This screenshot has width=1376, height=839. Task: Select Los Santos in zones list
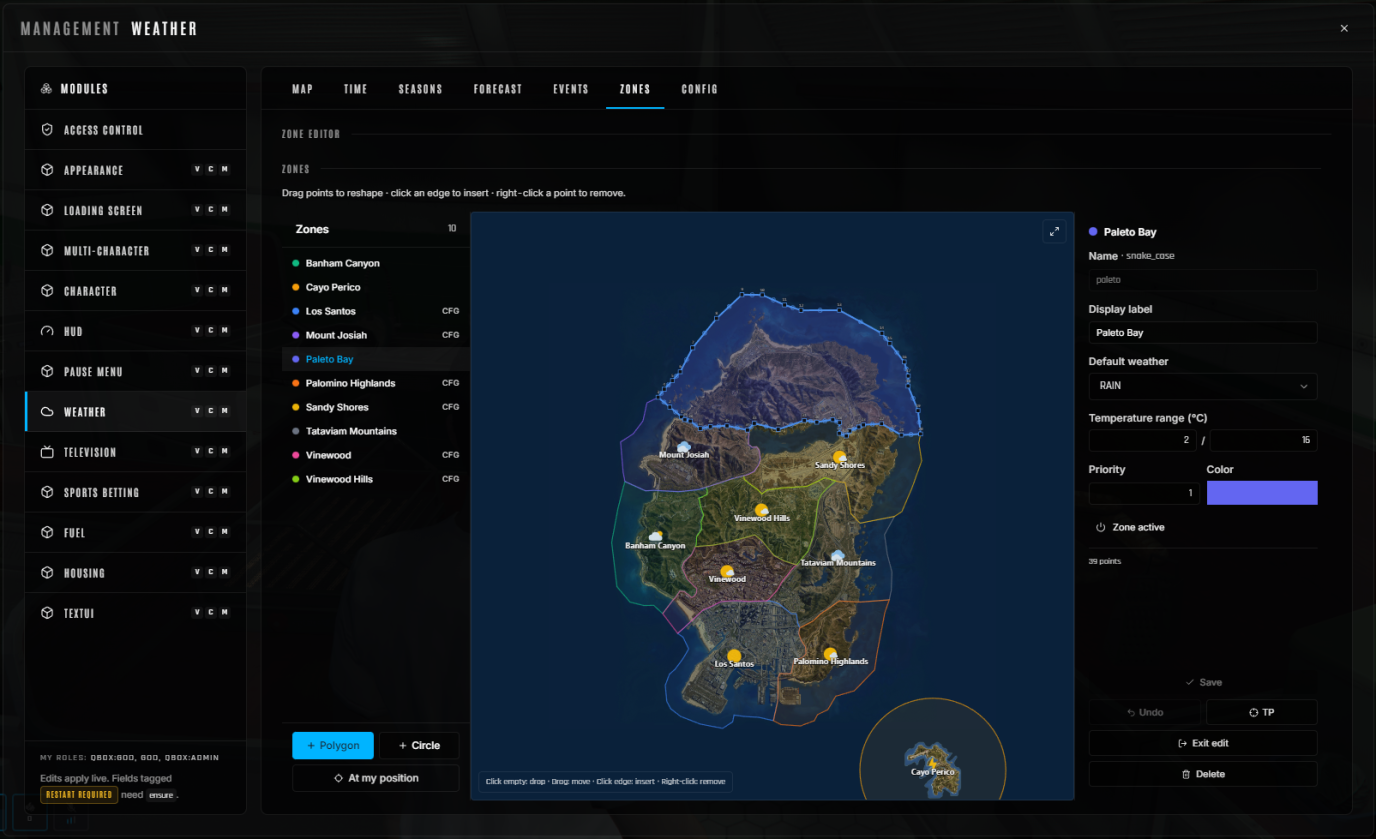point(375,311)
